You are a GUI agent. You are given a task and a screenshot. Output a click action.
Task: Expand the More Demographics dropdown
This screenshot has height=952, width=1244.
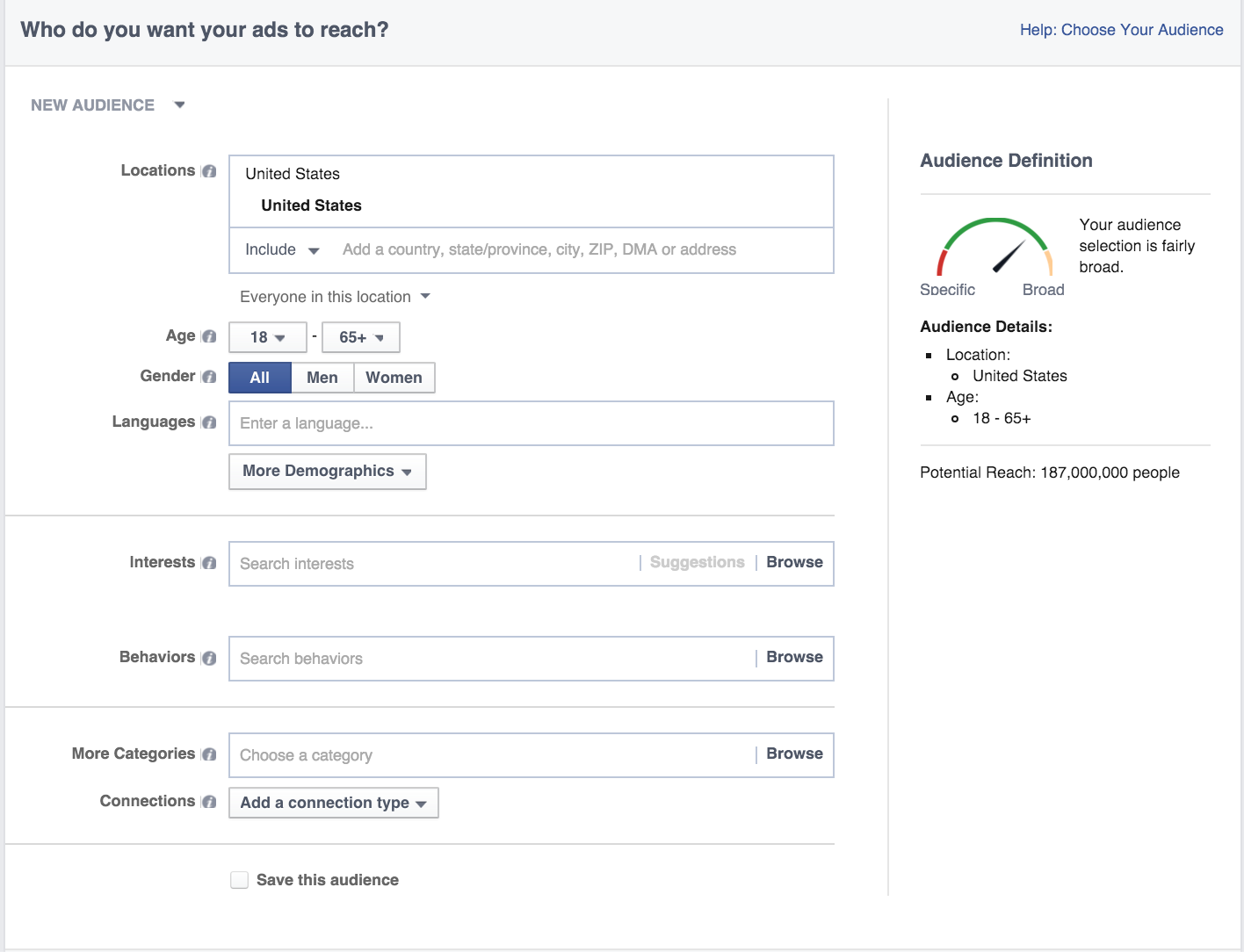[327, 472]
